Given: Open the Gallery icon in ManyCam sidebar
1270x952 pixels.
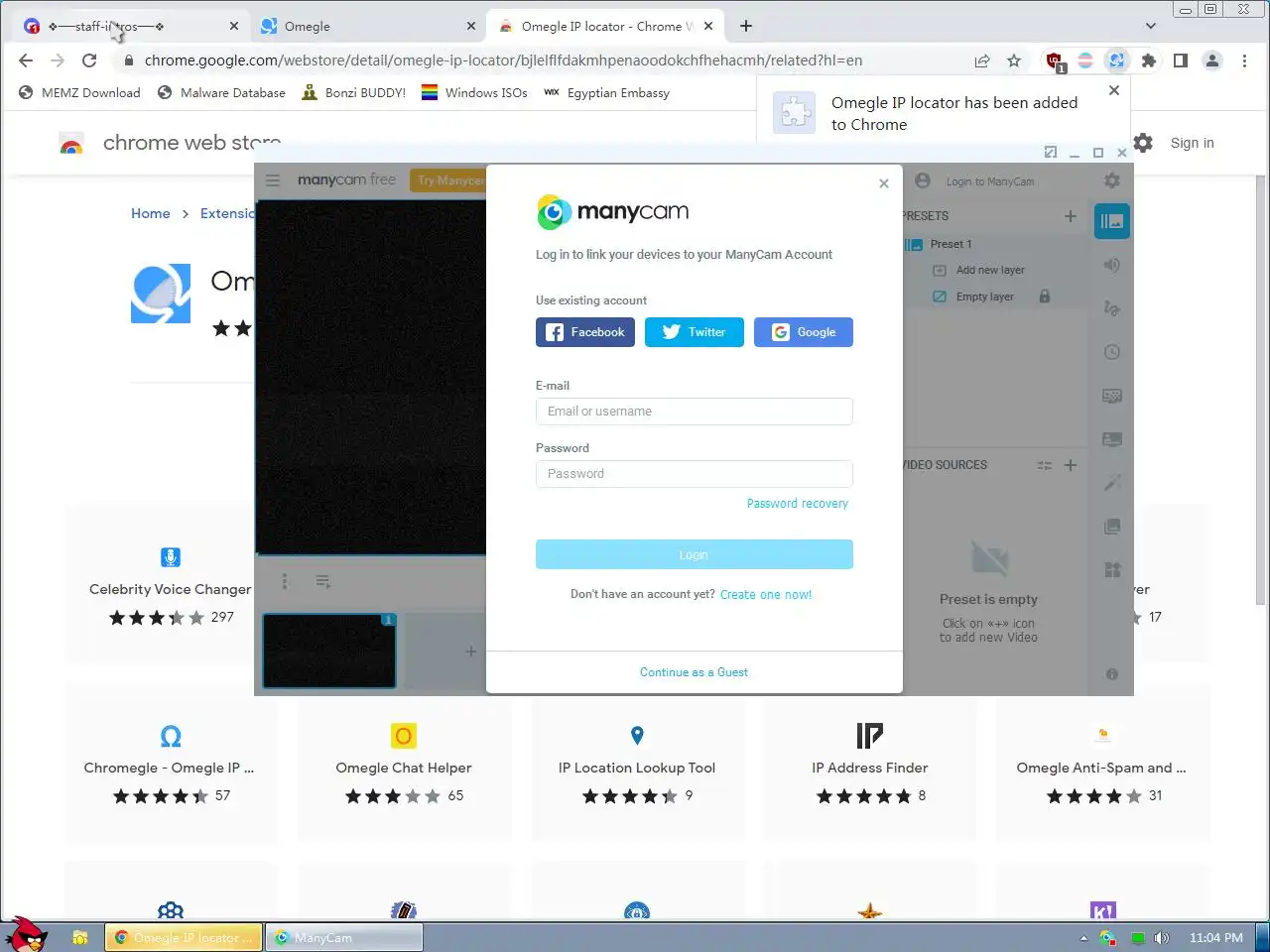Looking at the screenshot, I should click(1112, 527).
